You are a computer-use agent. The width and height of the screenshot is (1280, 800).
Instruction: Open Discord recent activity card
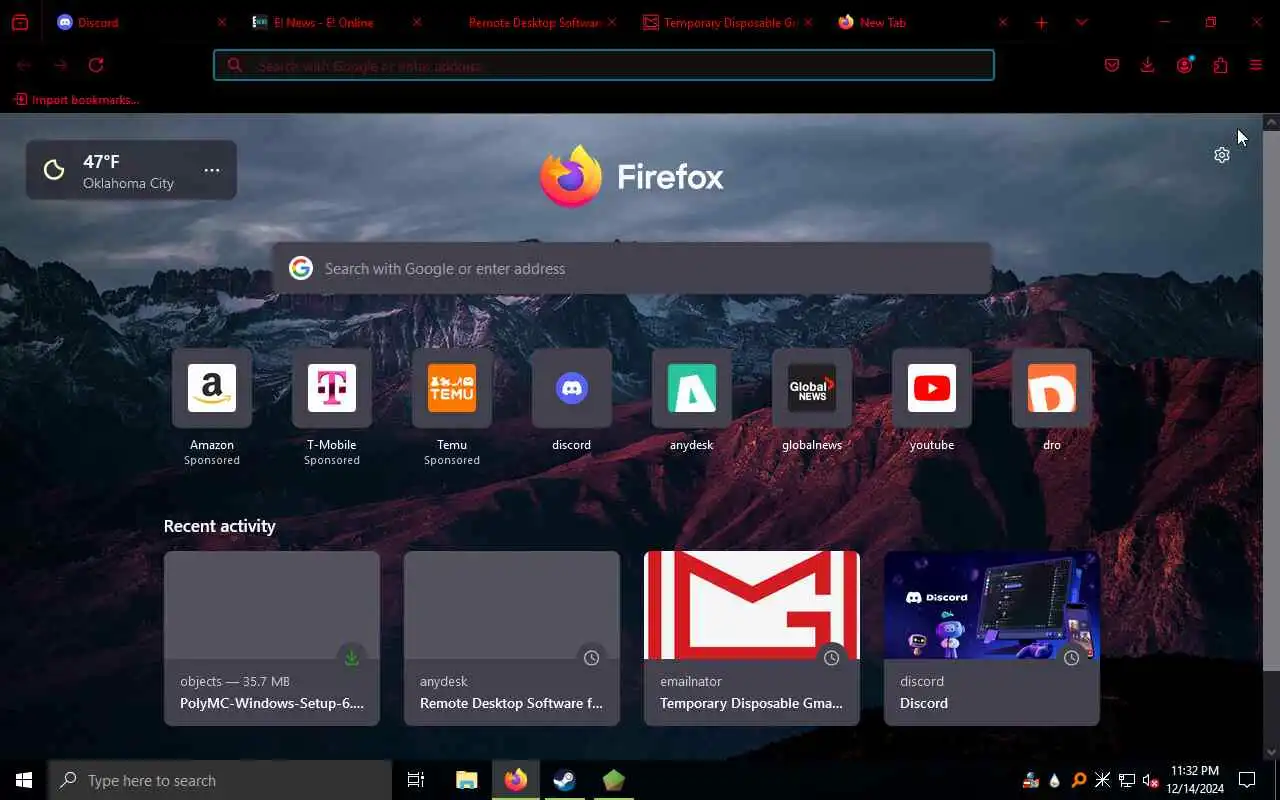[x=992, y=638]
